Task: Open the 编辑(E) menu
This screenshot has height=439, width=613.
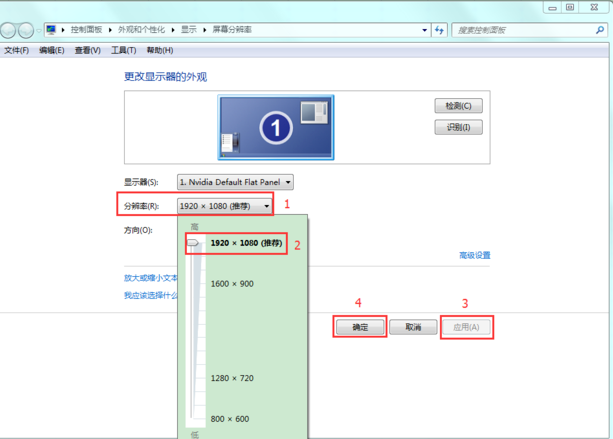Action: click(x=52, y=50)
